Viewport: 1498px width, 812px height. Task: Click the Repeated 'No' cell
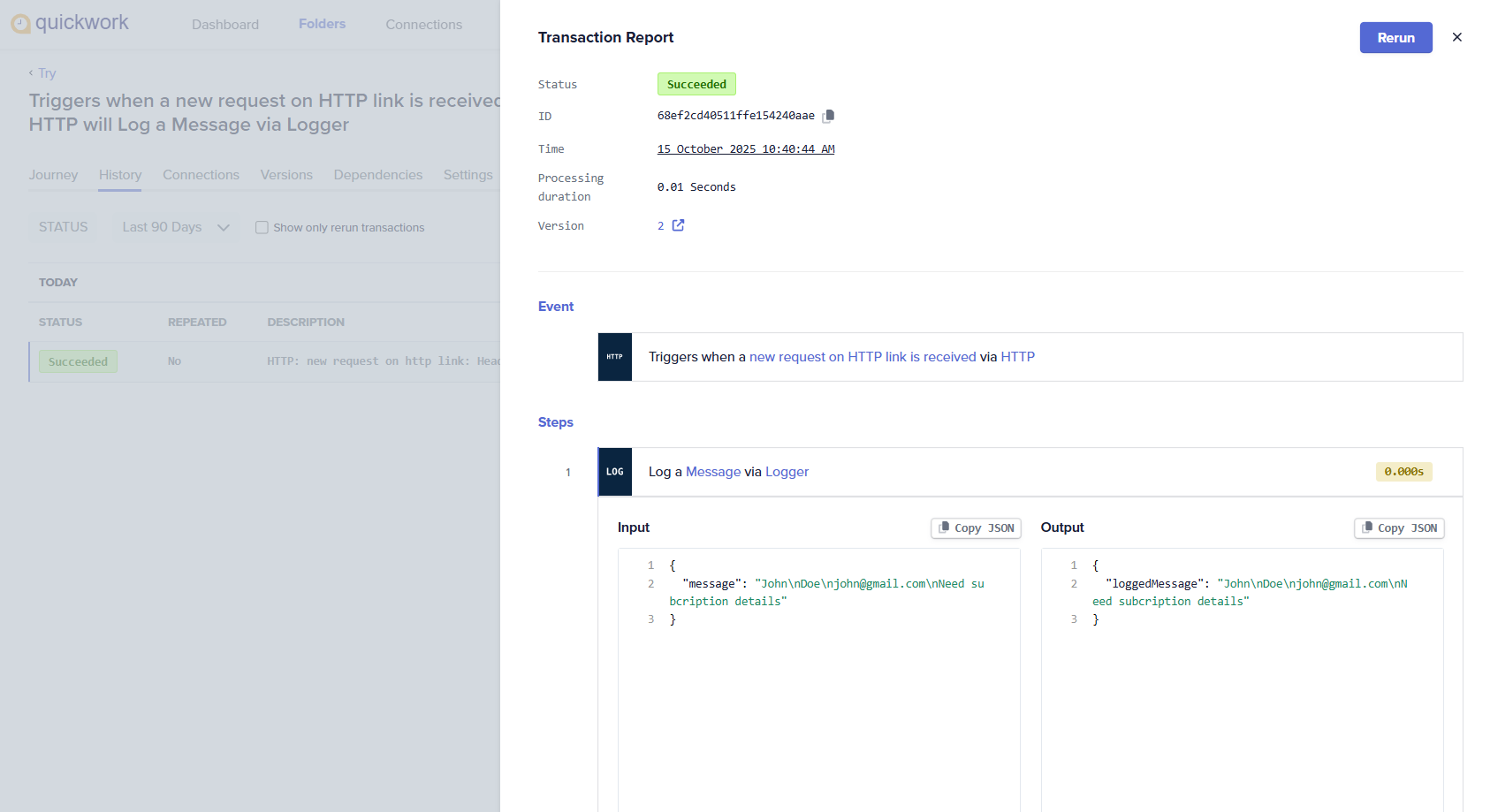point(174,361)
